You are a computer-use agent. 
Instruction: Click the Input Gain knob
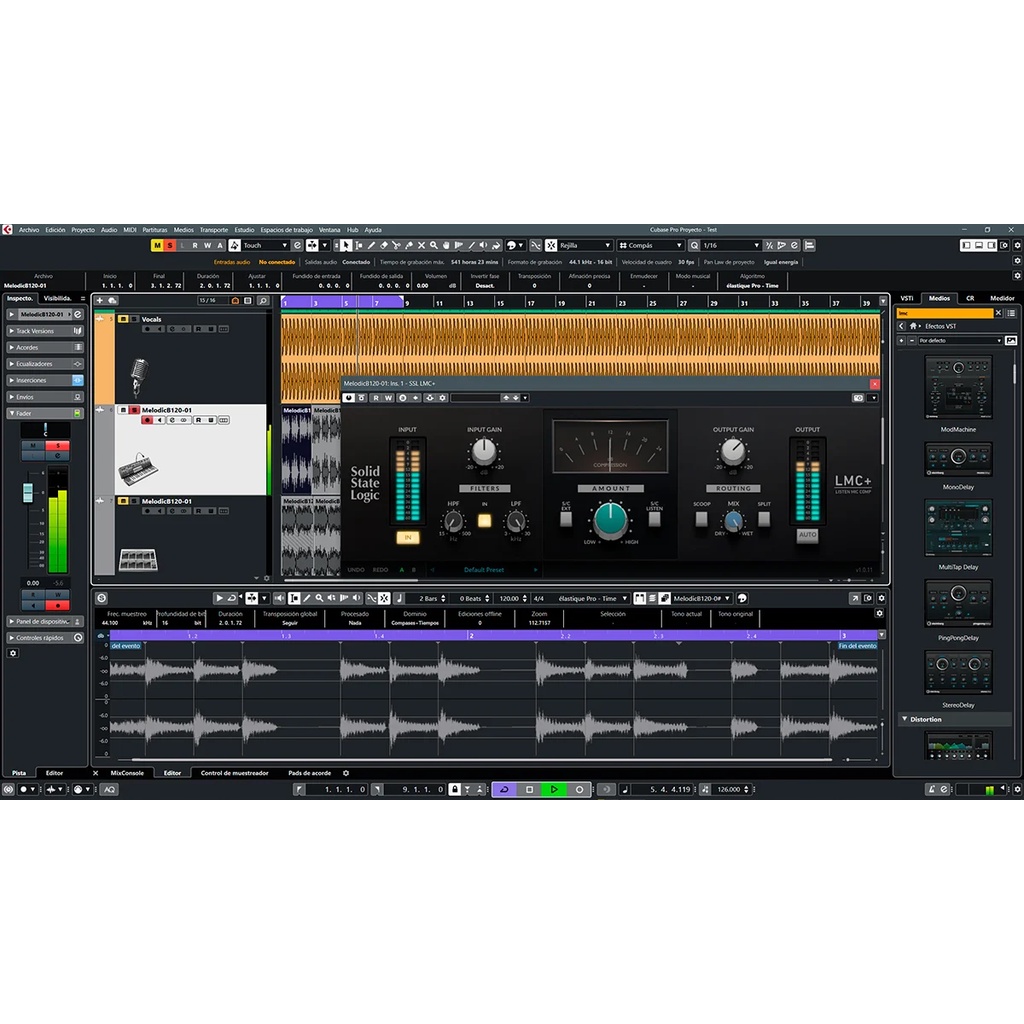click(x=484, y=451)
